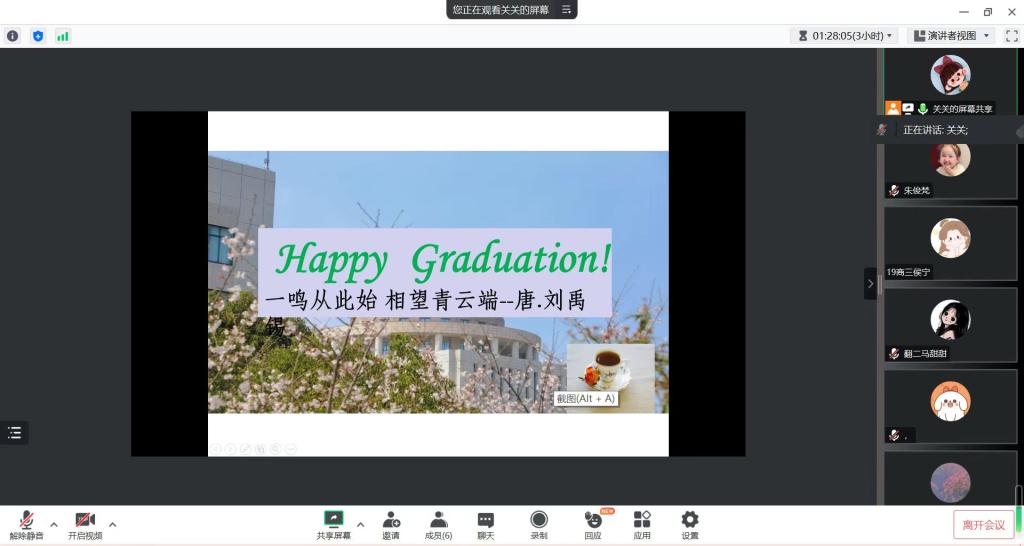Click the blue security shield icon
Viewport: 1024px width, 546px height.
click(38, 36)
